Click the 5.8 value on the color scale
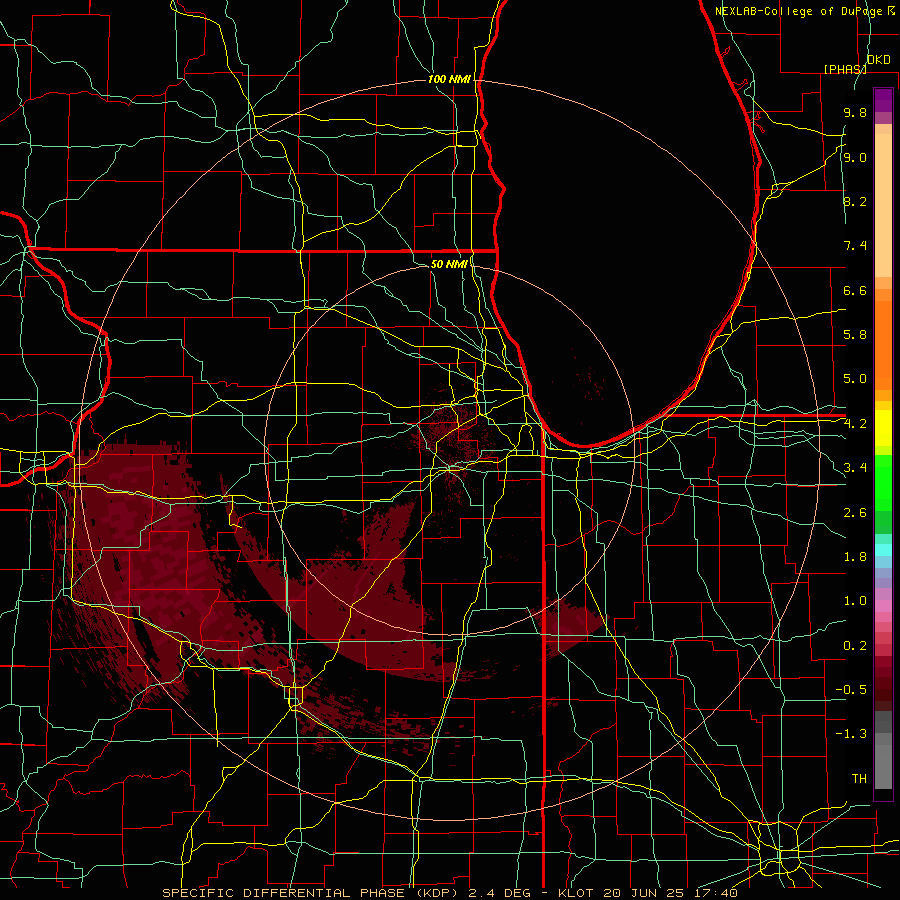900x900 pixels. [855, 335]
